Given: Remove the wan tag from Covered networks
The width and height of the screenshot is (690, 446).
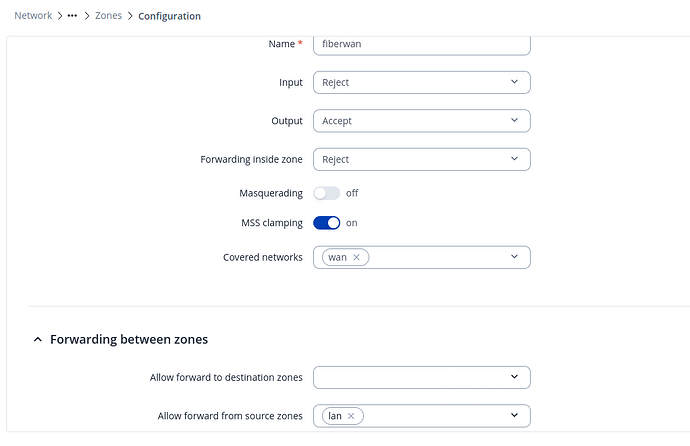Looking at the screenshot, I should tap(357, 257).
